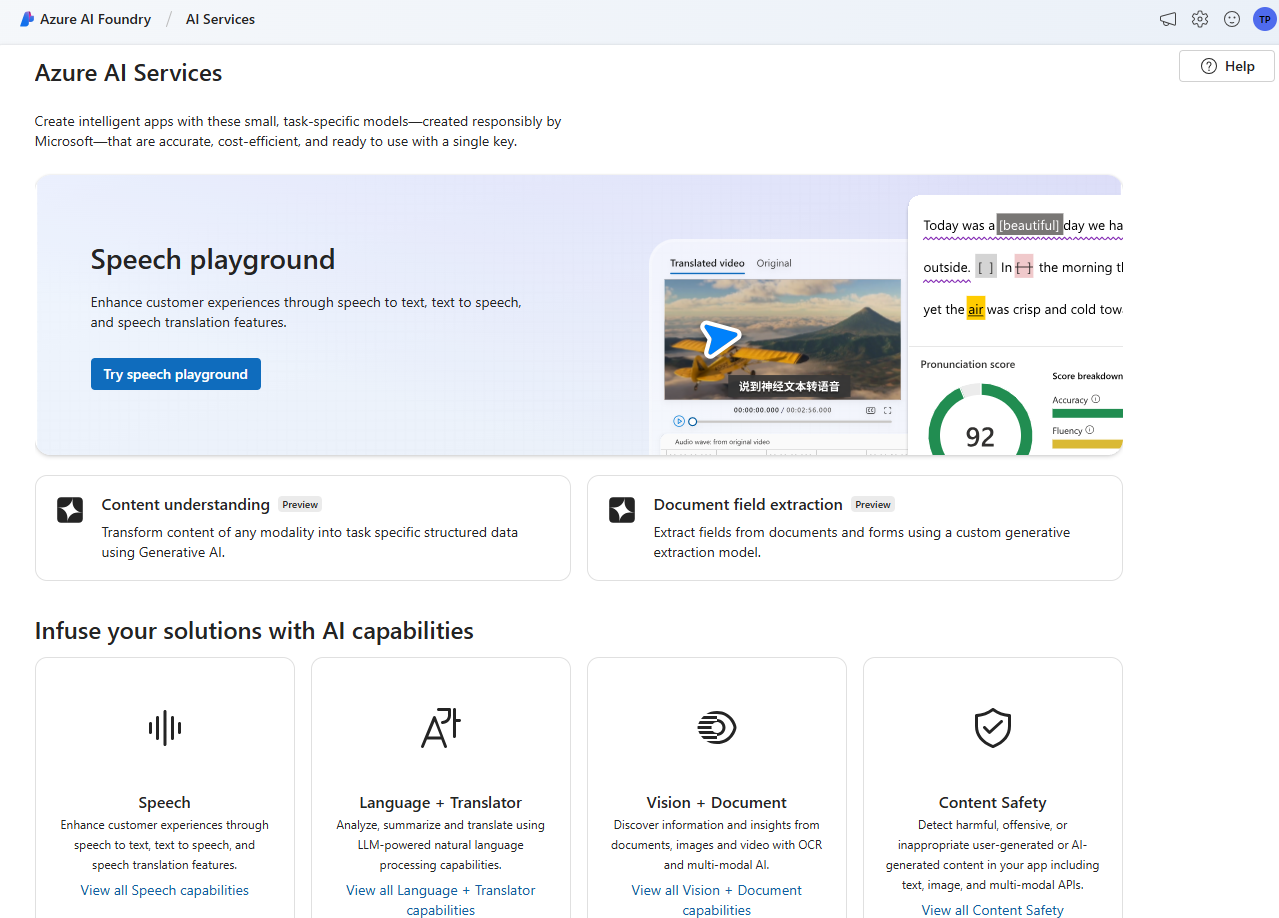Click the Document field extraction sparkle icon

(622, 510)
